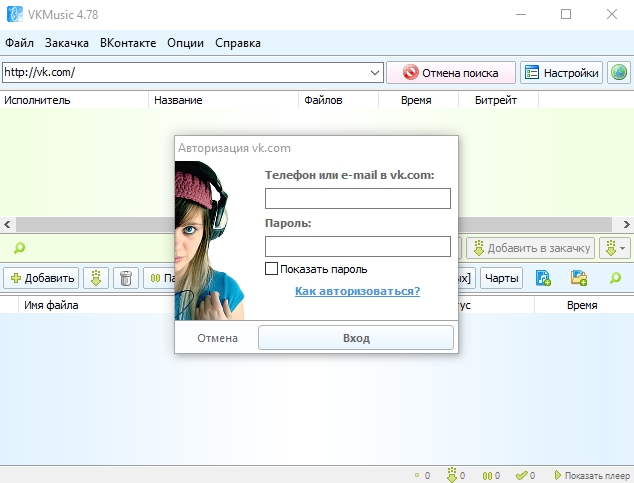
Task: Click the phone or e-mail input field
Action: click(358, 198)
